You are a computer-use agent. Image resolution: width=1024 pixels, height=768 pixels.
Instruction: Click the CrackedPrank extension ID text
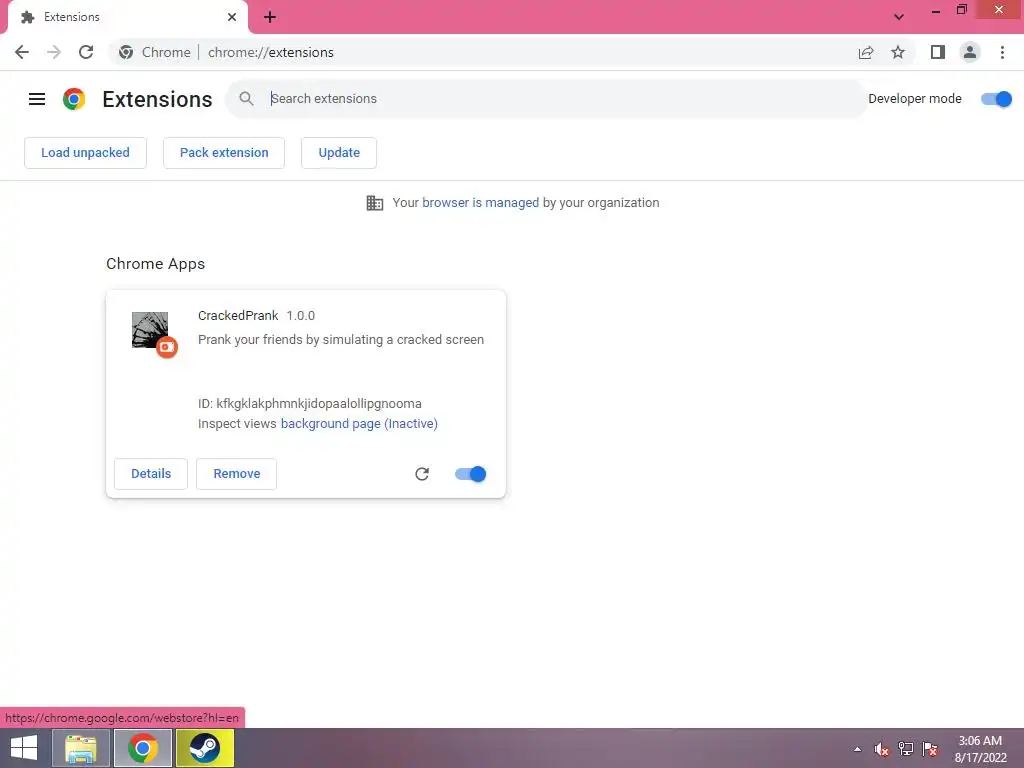[310, 404]
